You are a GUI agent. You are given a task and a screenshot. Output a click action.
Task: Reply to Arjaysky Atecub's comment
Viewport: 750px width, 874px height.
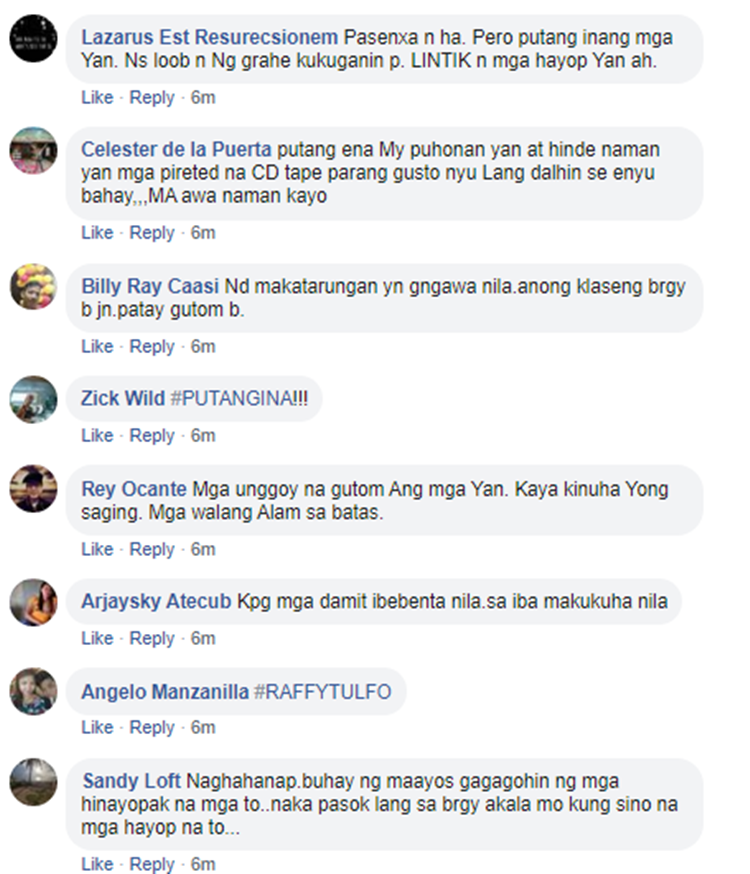152,638
